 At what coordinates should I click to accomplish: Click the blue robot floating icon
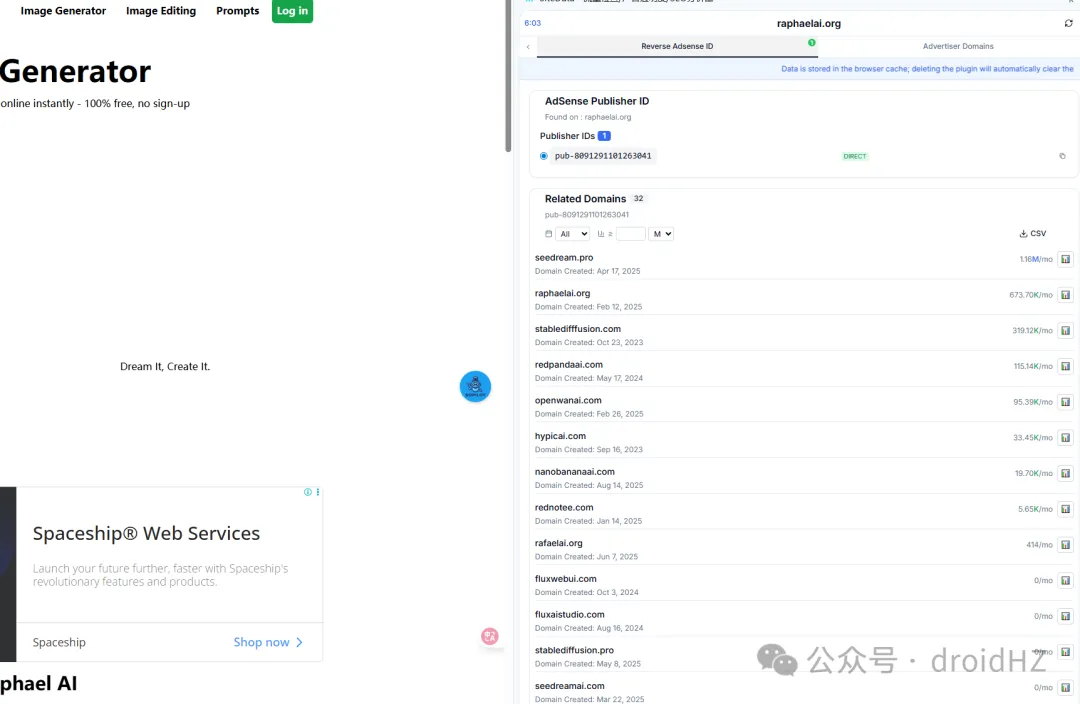point(475,386)
